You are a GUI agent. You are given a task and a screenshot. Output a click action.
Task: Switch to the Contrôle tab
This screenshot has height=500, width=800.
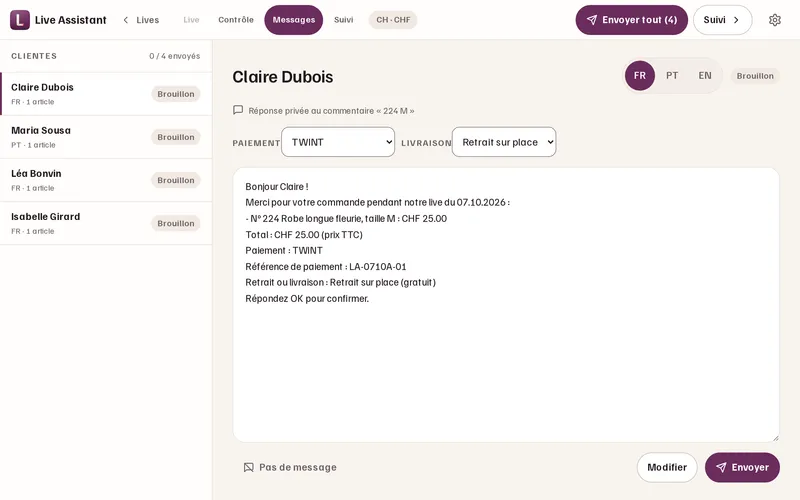pyautogui.click(x=236, y=20)
